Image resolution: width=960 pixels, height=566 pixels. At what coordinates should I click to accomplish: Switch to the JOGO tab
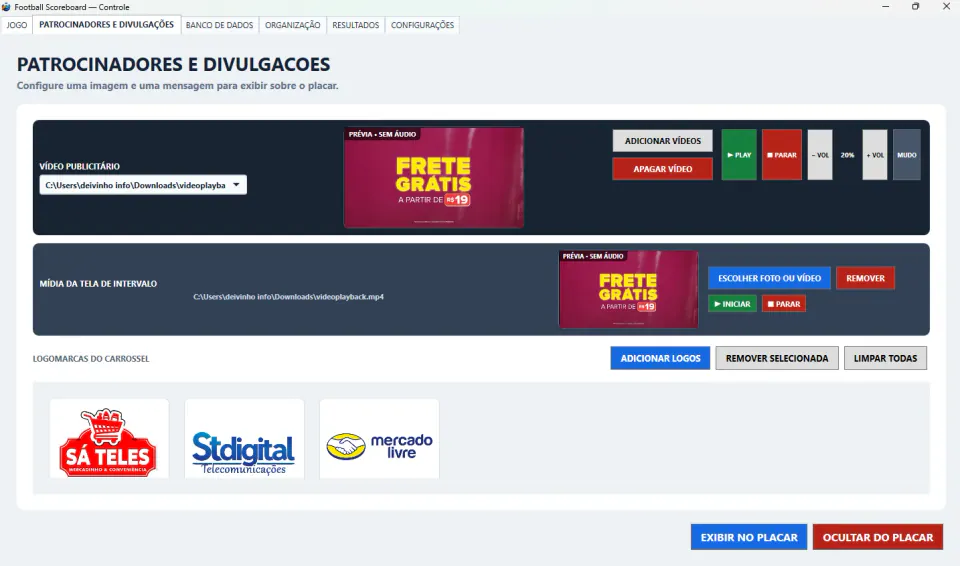point(17,25)
